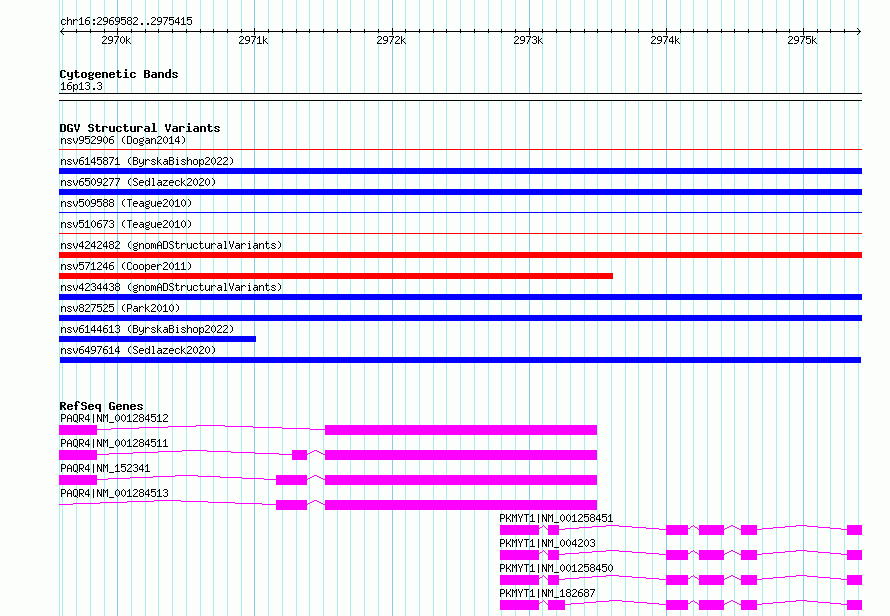Open transcript PAQR4|NM_152341 label
890x616 pixels.
tap(105, 468)
